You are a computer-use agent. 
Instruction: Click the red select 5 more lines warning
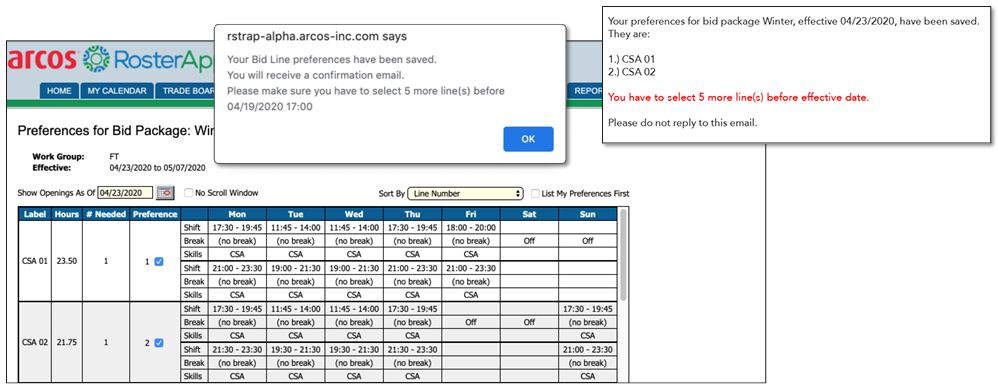click(x=738, y=98)
